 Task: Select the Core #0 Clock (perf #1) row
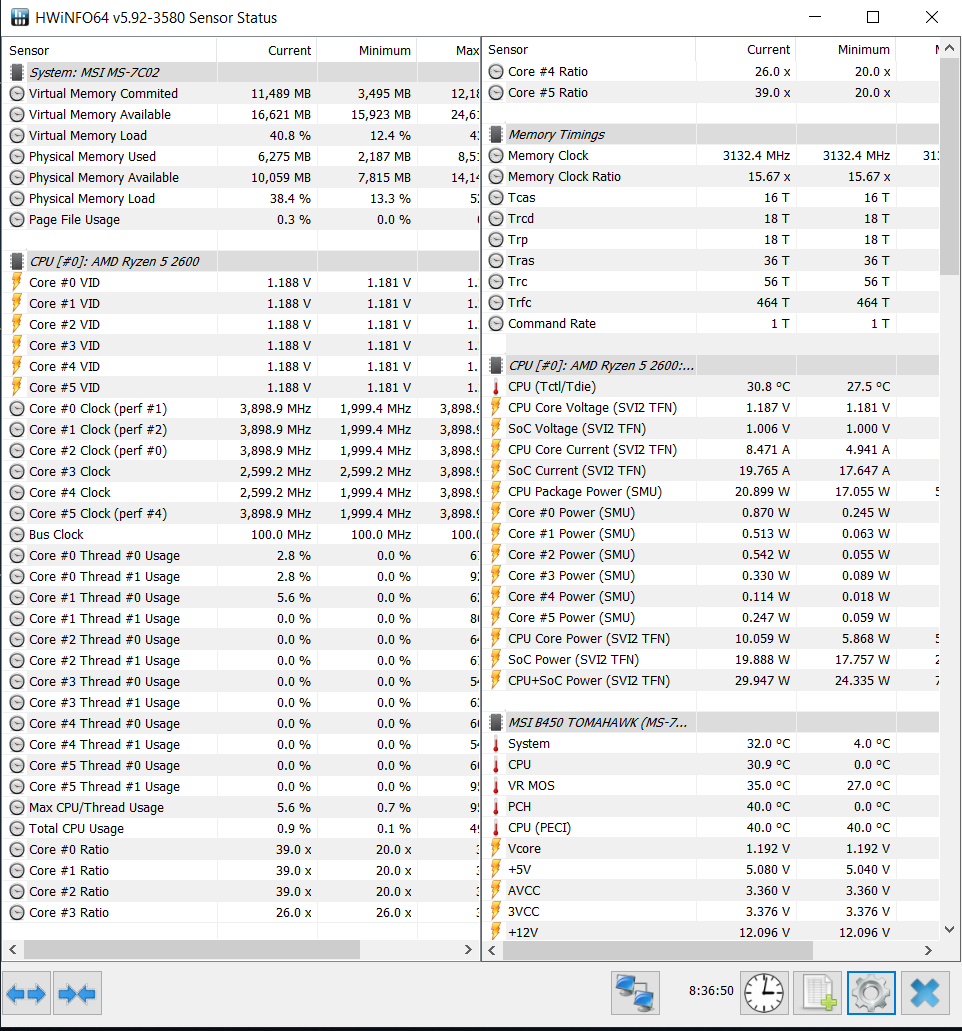coord(241,408)
